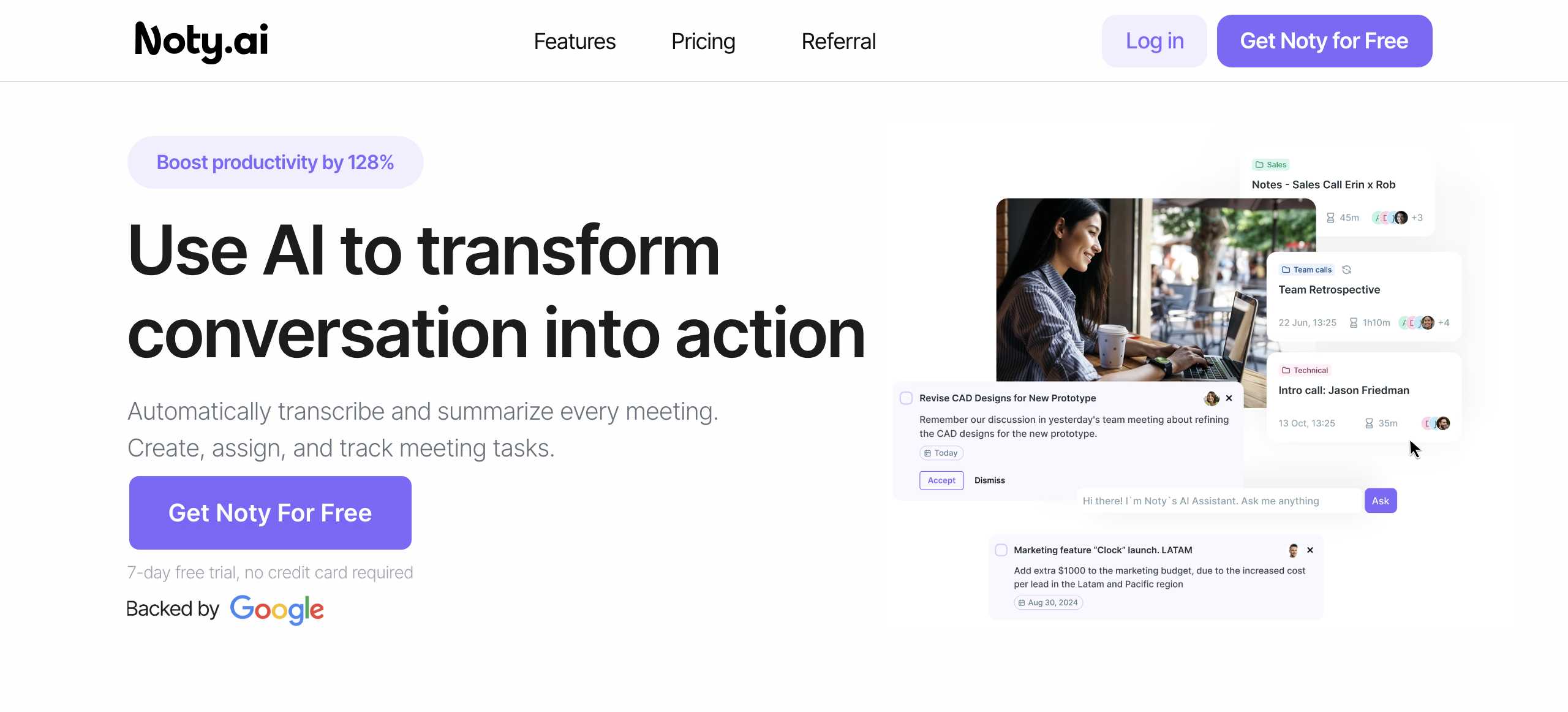Click the Sales folder tag
Image resolution: width=1568 pixels, height=712 pixels.
point(1271,165)
